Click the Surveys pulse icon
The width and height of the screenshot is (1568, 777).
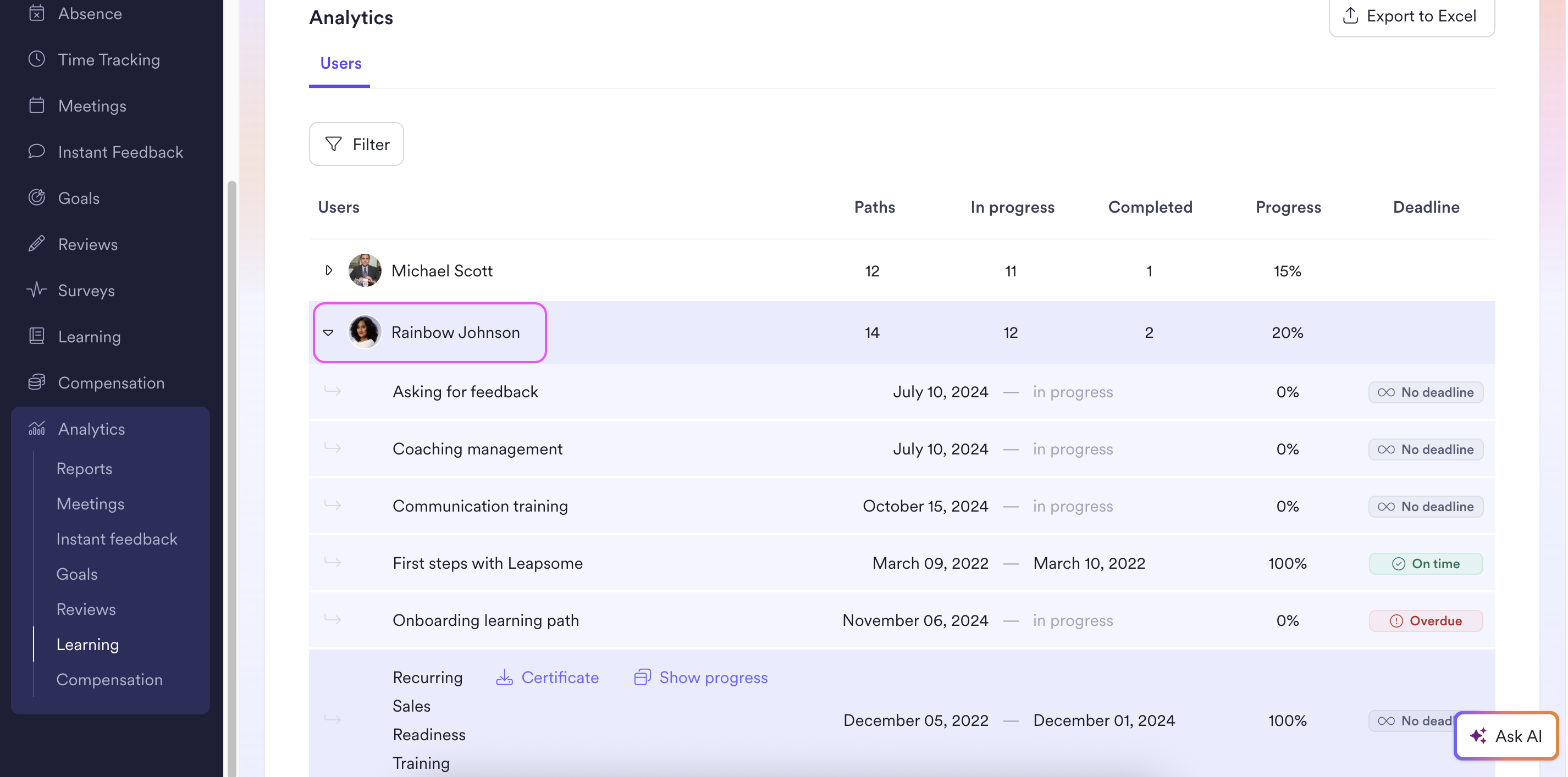coord(36,290)
